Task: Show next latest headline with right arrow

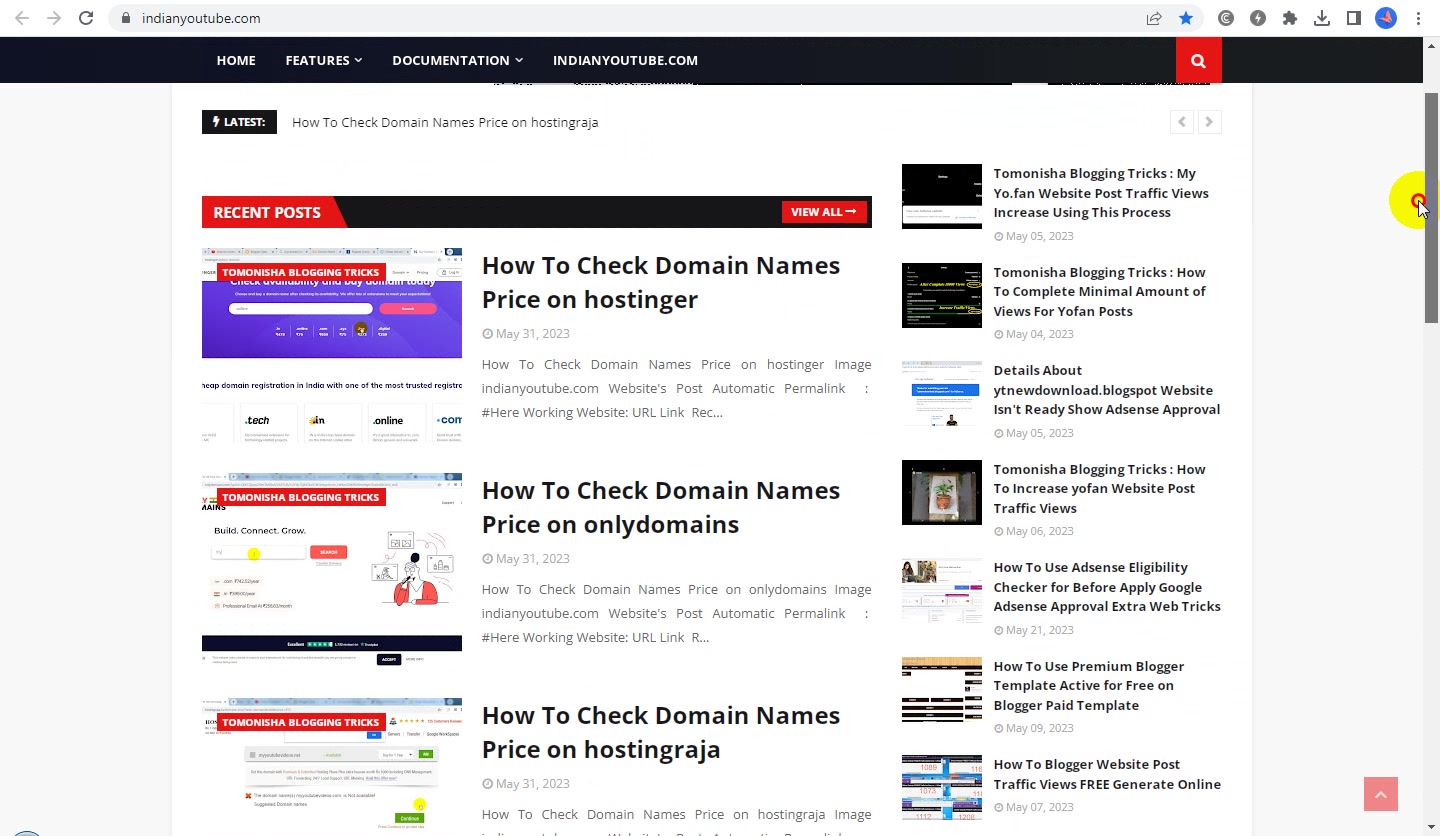Action: (x=1209, y=122)
